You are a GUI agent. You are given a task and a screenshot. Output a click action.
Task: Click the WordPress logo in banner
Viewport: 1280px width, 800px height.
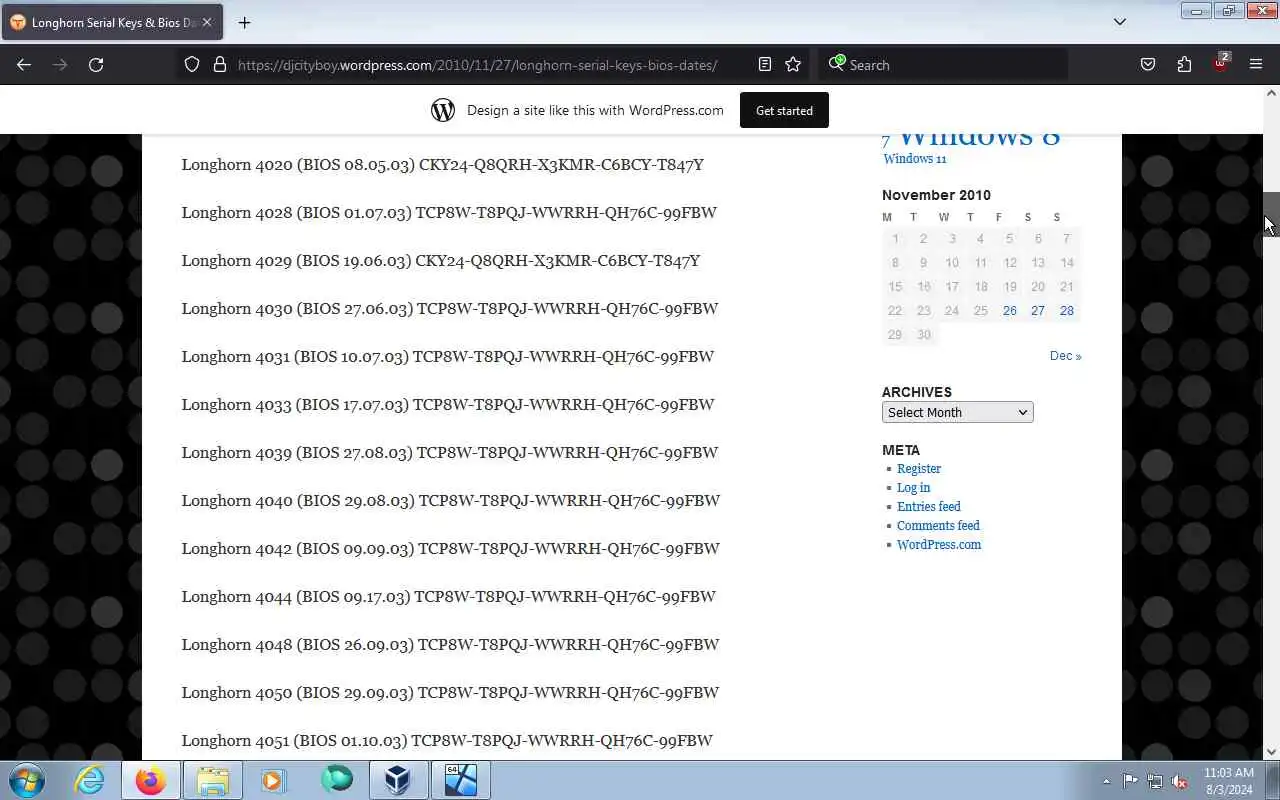pyautogui.click(x=443, y=110)
